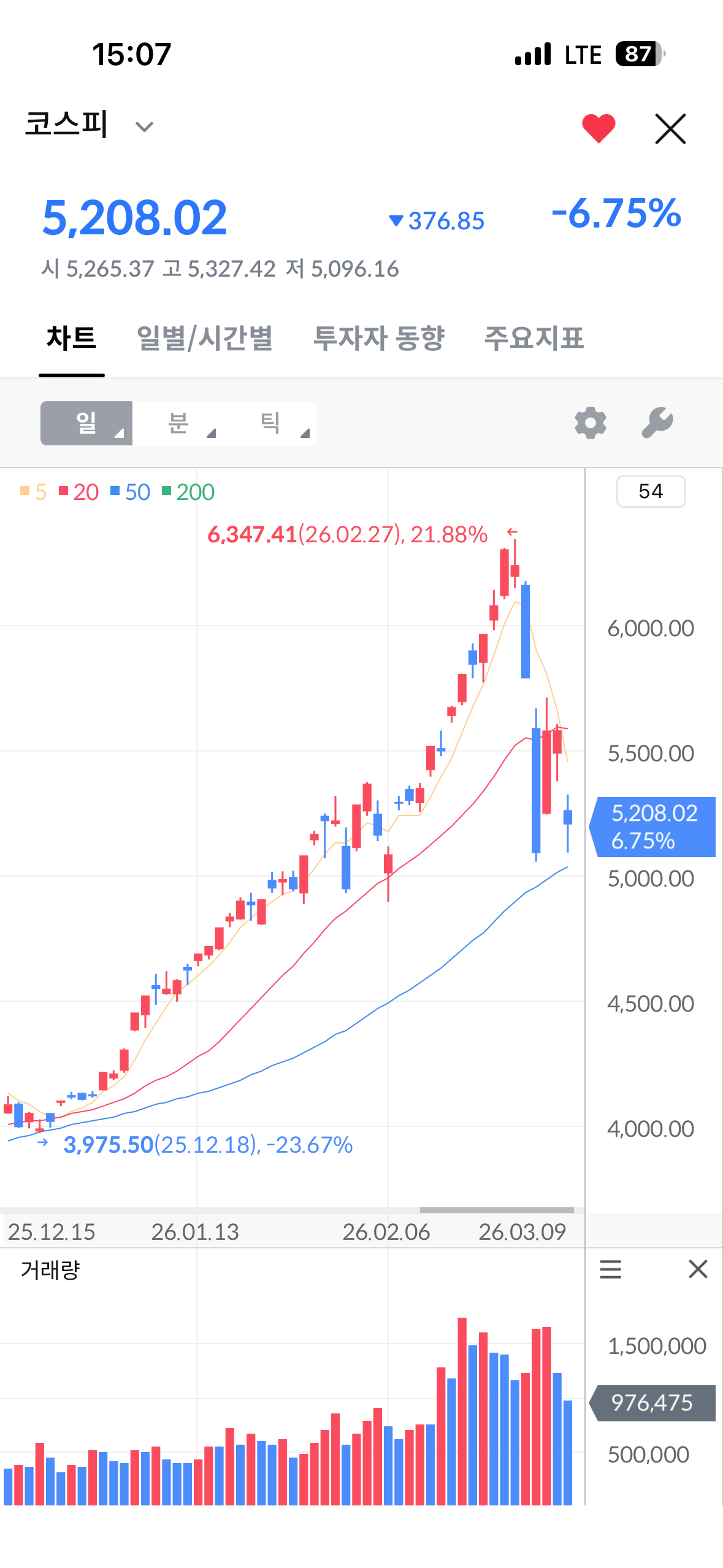Open the wrench chart tools icon
The height and width of the screenshot is (1568, 723).
click(657, 423)
